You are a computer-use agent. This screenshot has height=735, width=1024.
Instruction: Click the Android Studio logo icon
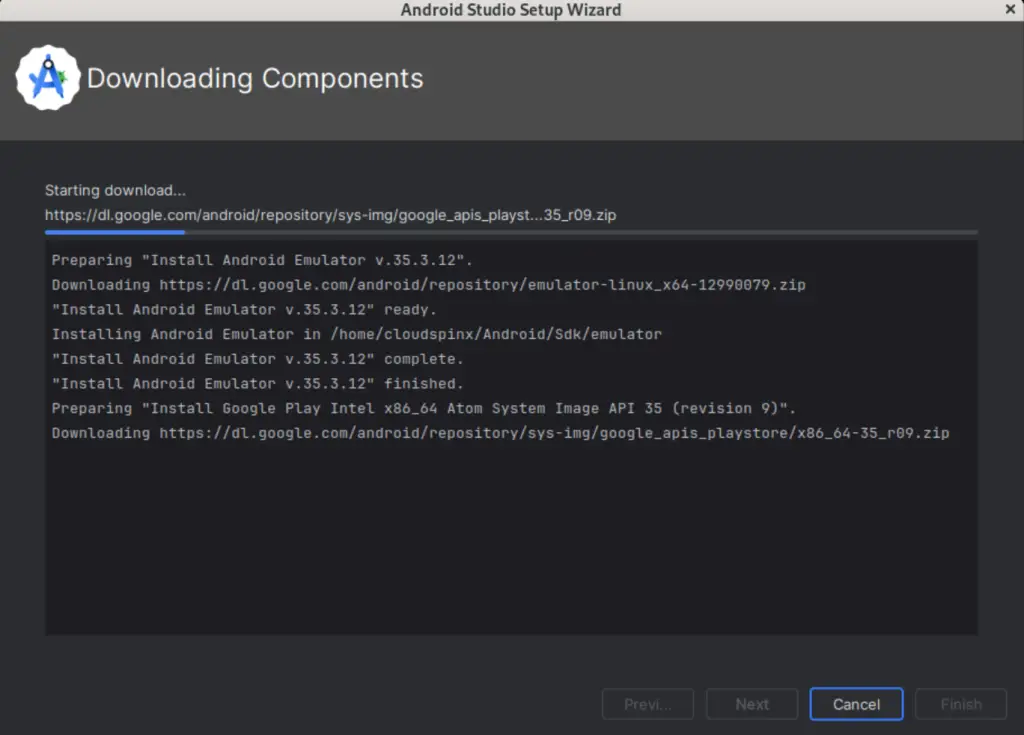(x=49, y=77)
